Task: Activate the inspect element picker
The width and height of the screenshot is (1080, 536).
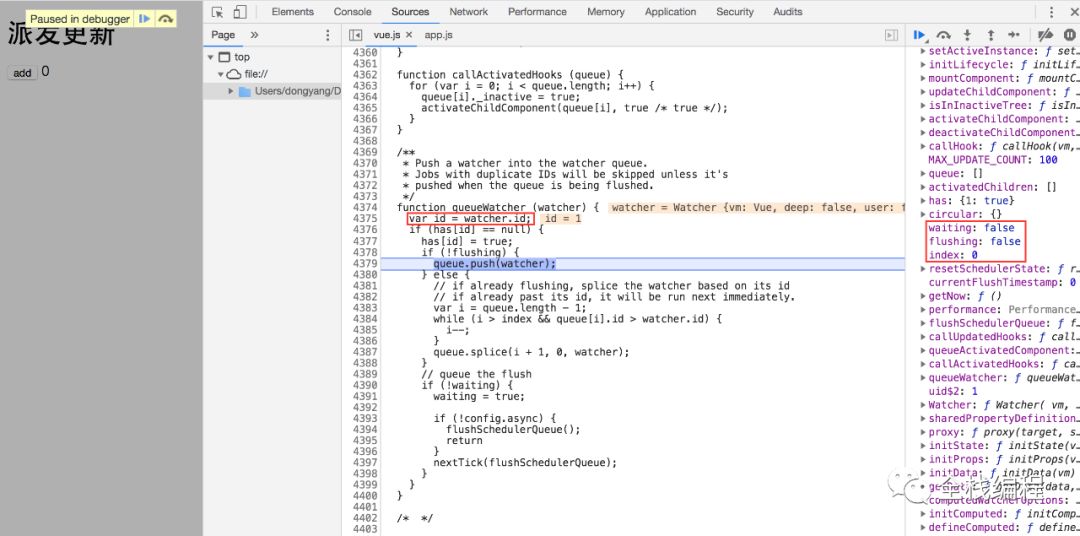Action: point(218,12)
